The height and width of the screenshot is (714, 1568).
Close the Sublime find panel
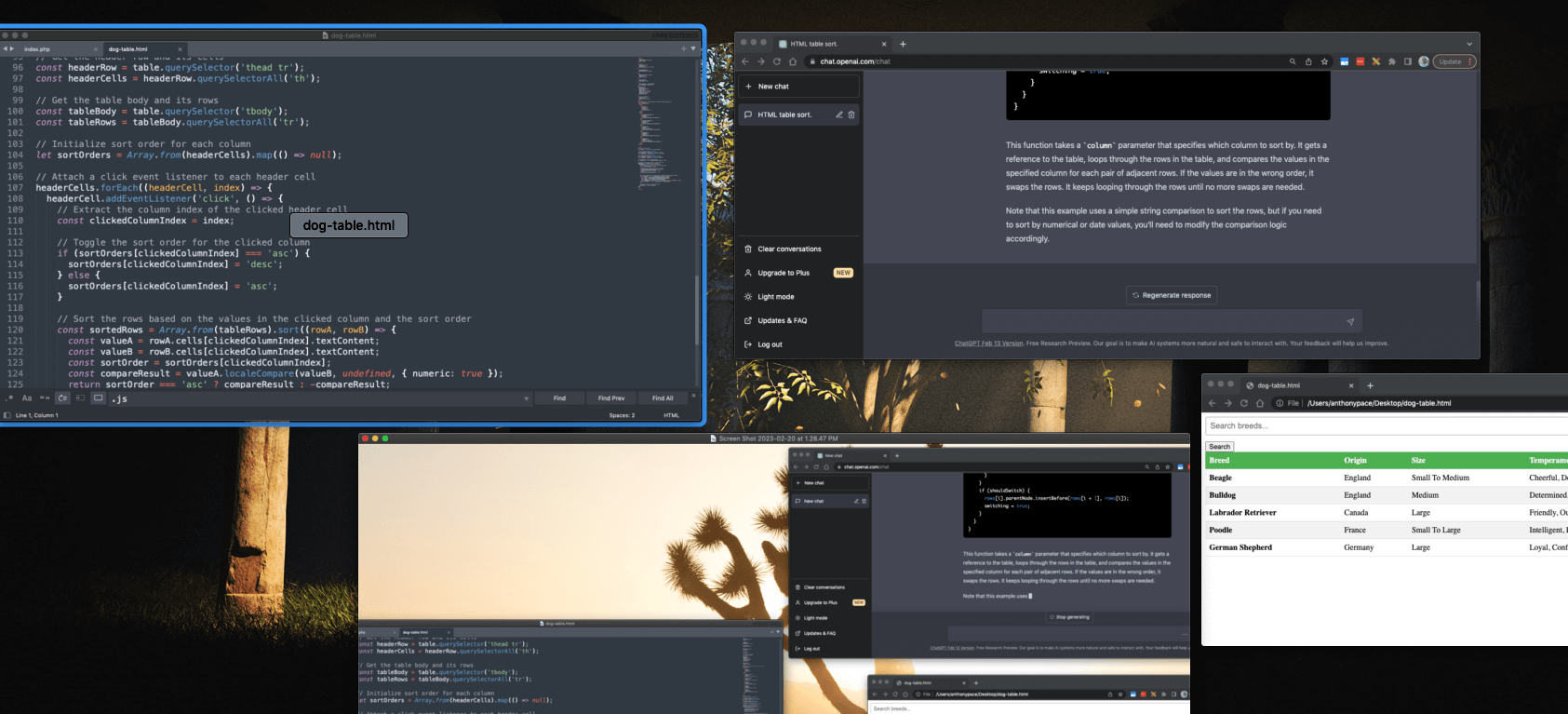[695, 395]
